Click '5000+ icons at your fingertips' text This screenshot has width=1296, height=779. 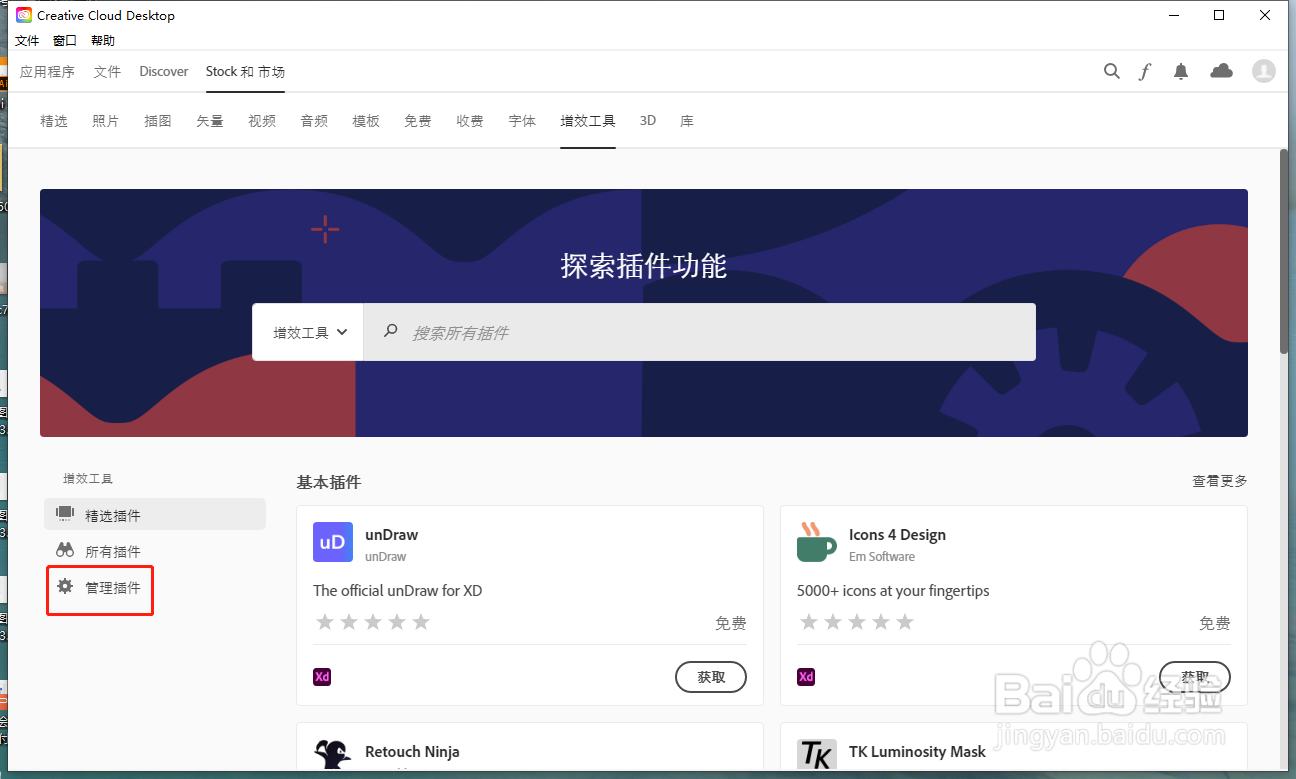[x=893, y=591]
